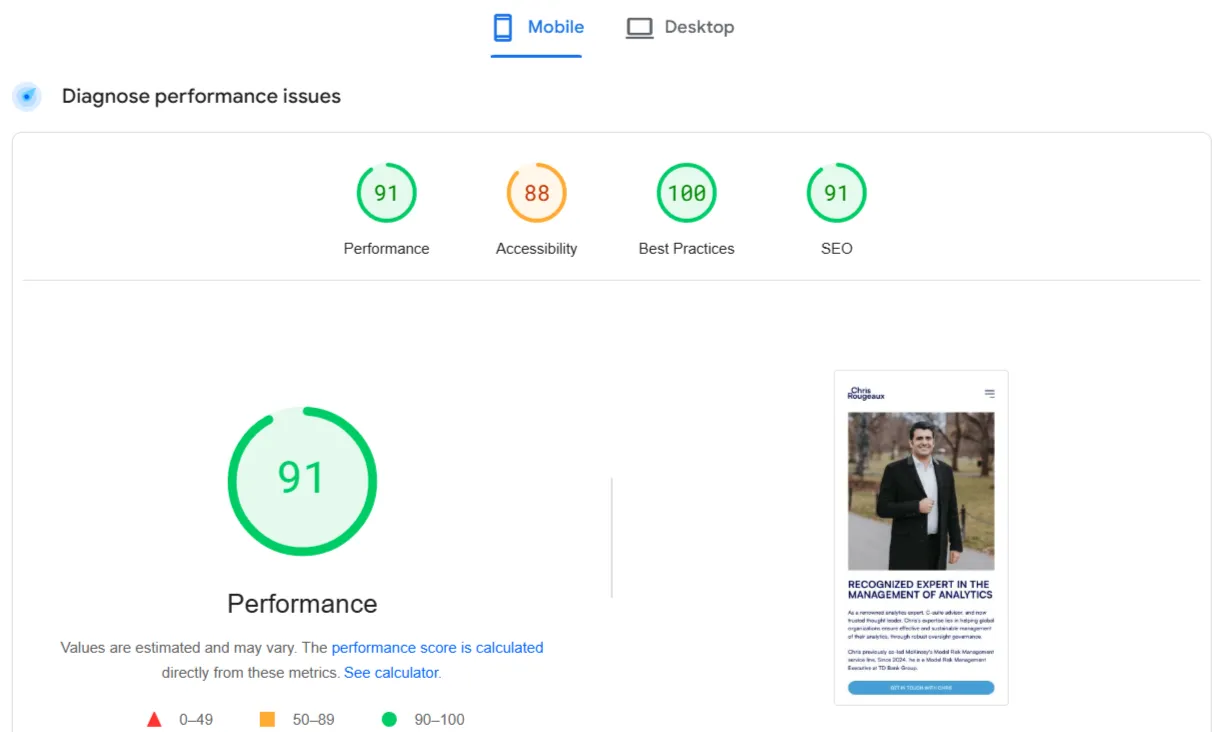
Task: Switch to the Desktop tab
Action: point(680,28)
